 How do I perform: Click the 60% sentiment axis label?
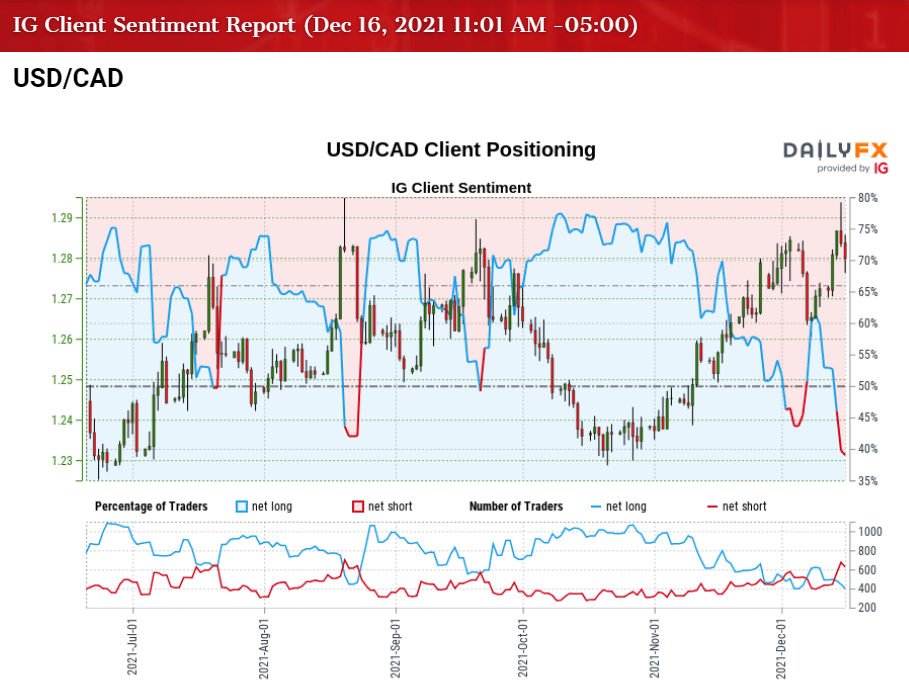(x=868, y=323)
